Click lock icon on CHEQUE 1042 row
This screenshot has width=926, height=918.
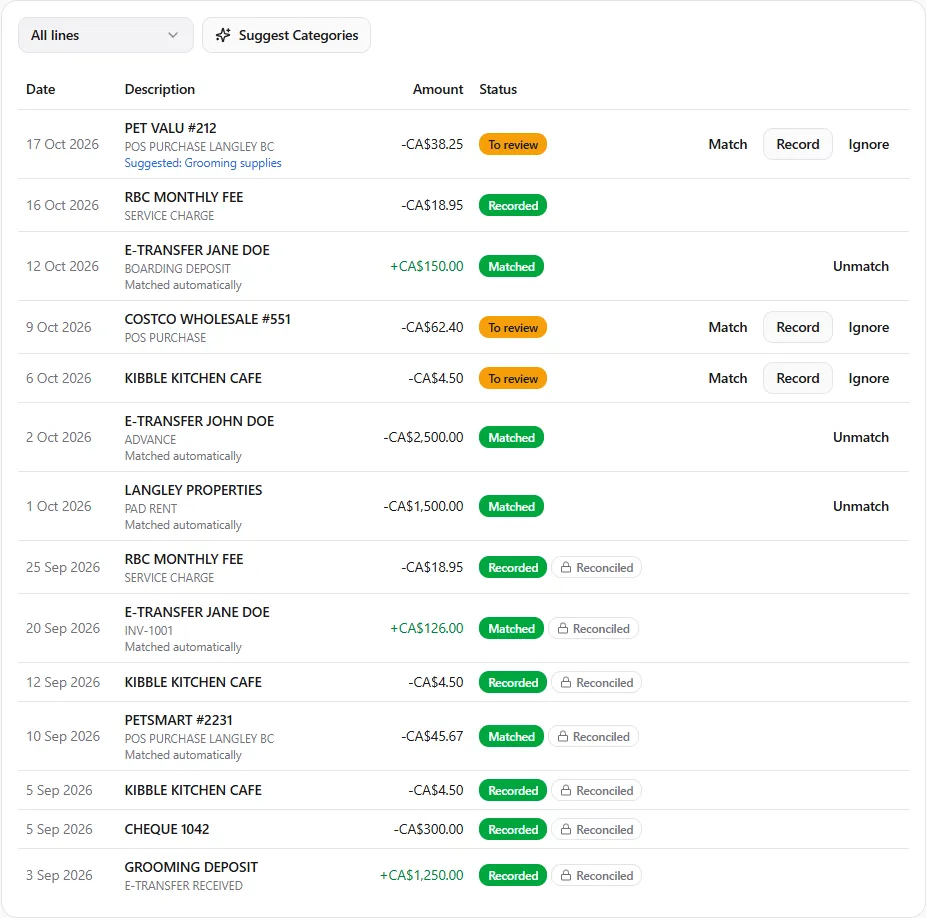click(566, 829)
